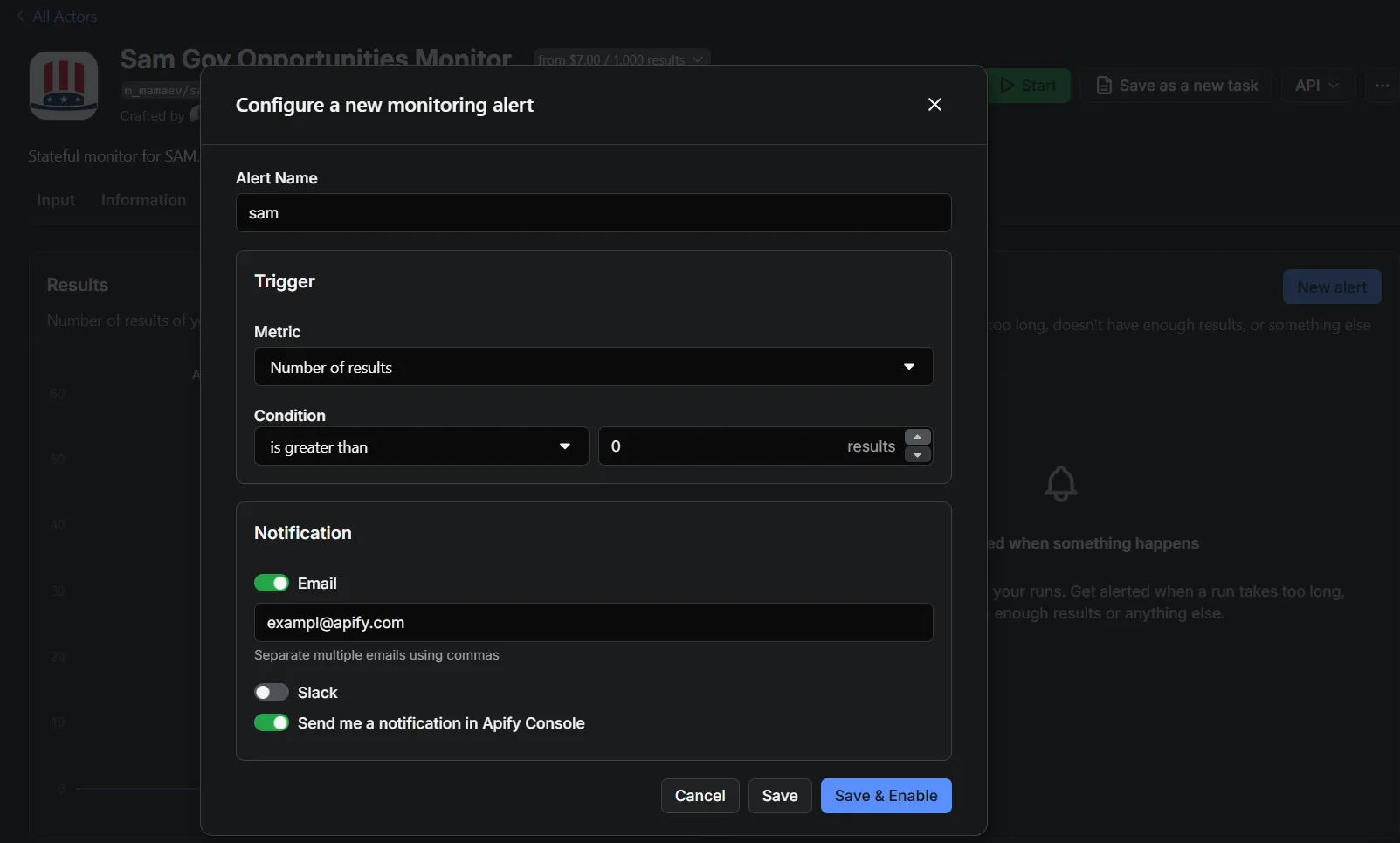Turn off Apify Console notifications

tap(272, 723)
